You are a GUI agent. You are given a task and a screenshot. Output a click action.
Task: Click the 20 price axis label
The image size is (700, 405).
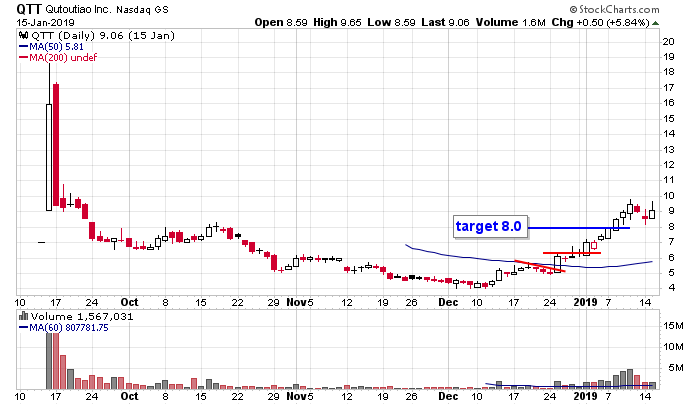point(669,42)
